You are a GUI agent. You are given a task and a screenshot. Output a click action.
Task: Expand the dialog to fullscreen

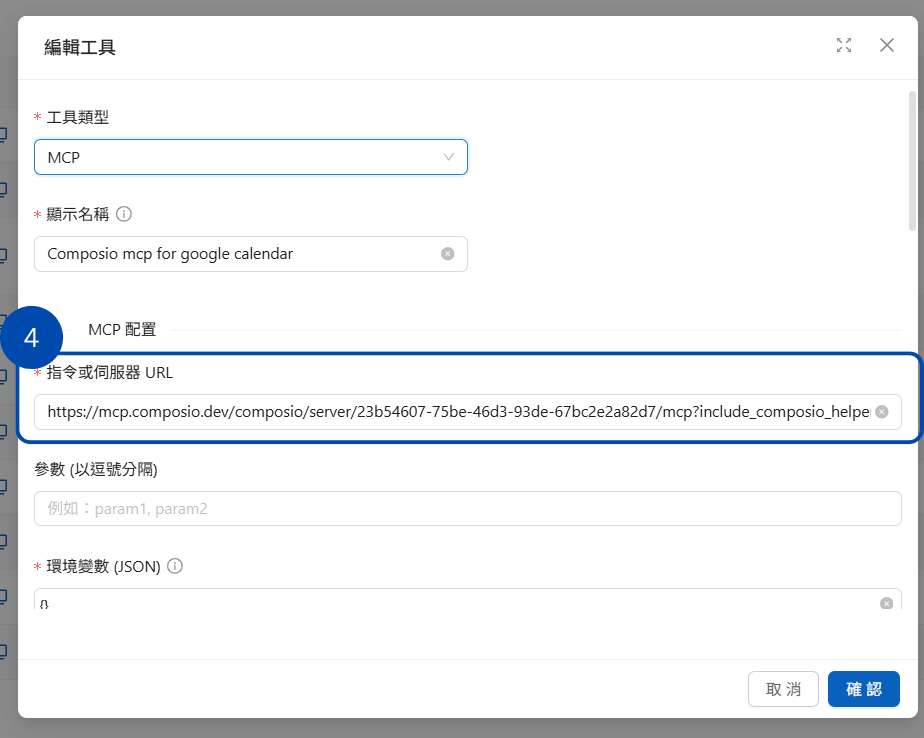[844, 45]
